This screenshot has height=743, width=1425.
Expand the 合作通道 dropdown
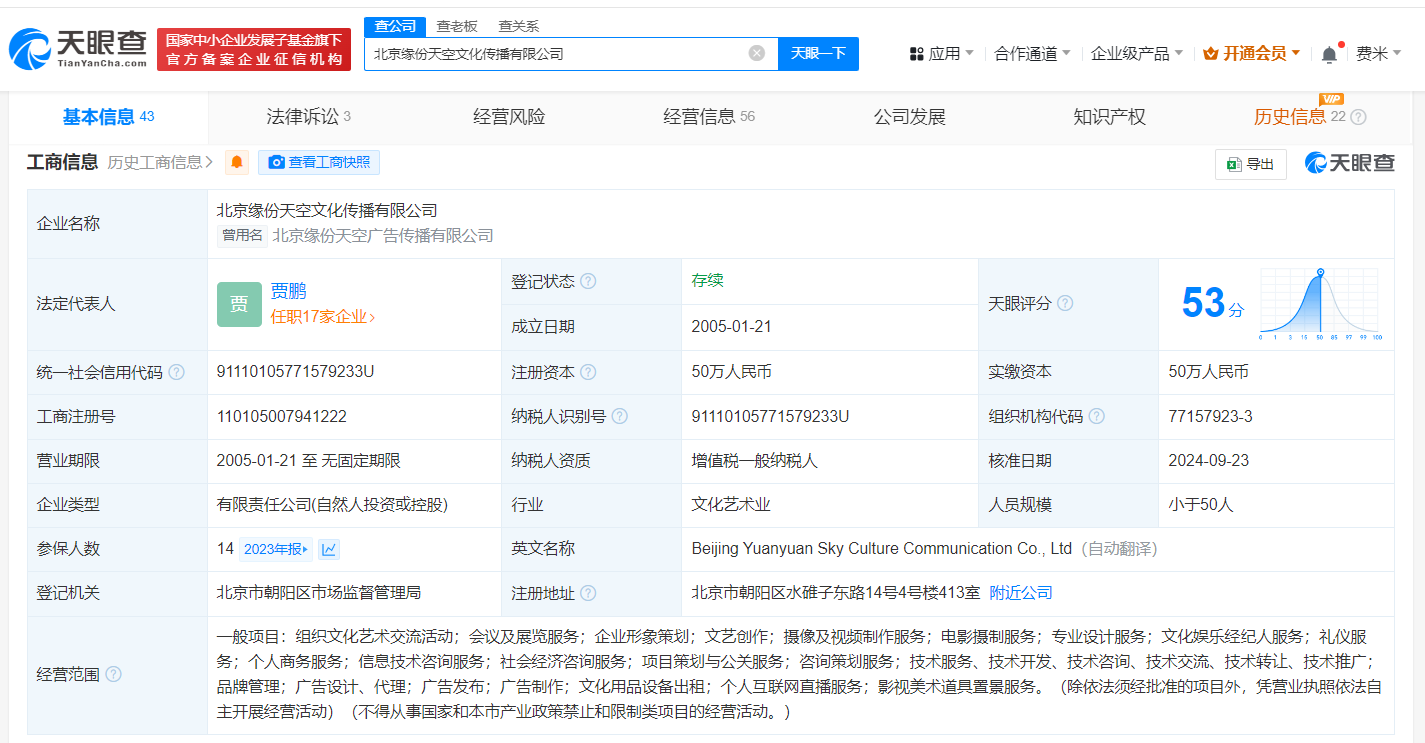click(x=1032, y=54)
